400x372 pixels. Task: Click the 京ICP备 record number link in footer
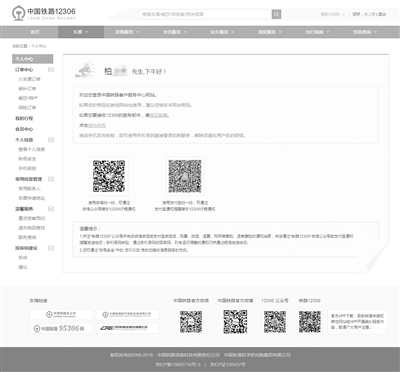178,364
